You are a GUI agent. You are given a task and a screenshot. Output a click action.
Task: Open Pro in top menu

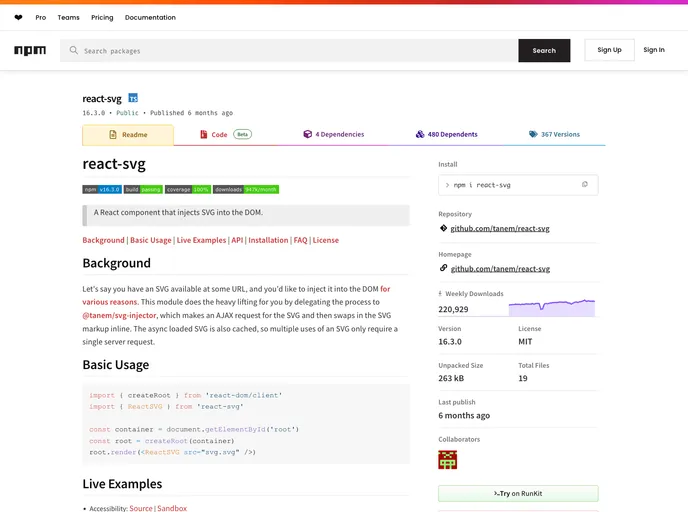(x=41, y=18)
